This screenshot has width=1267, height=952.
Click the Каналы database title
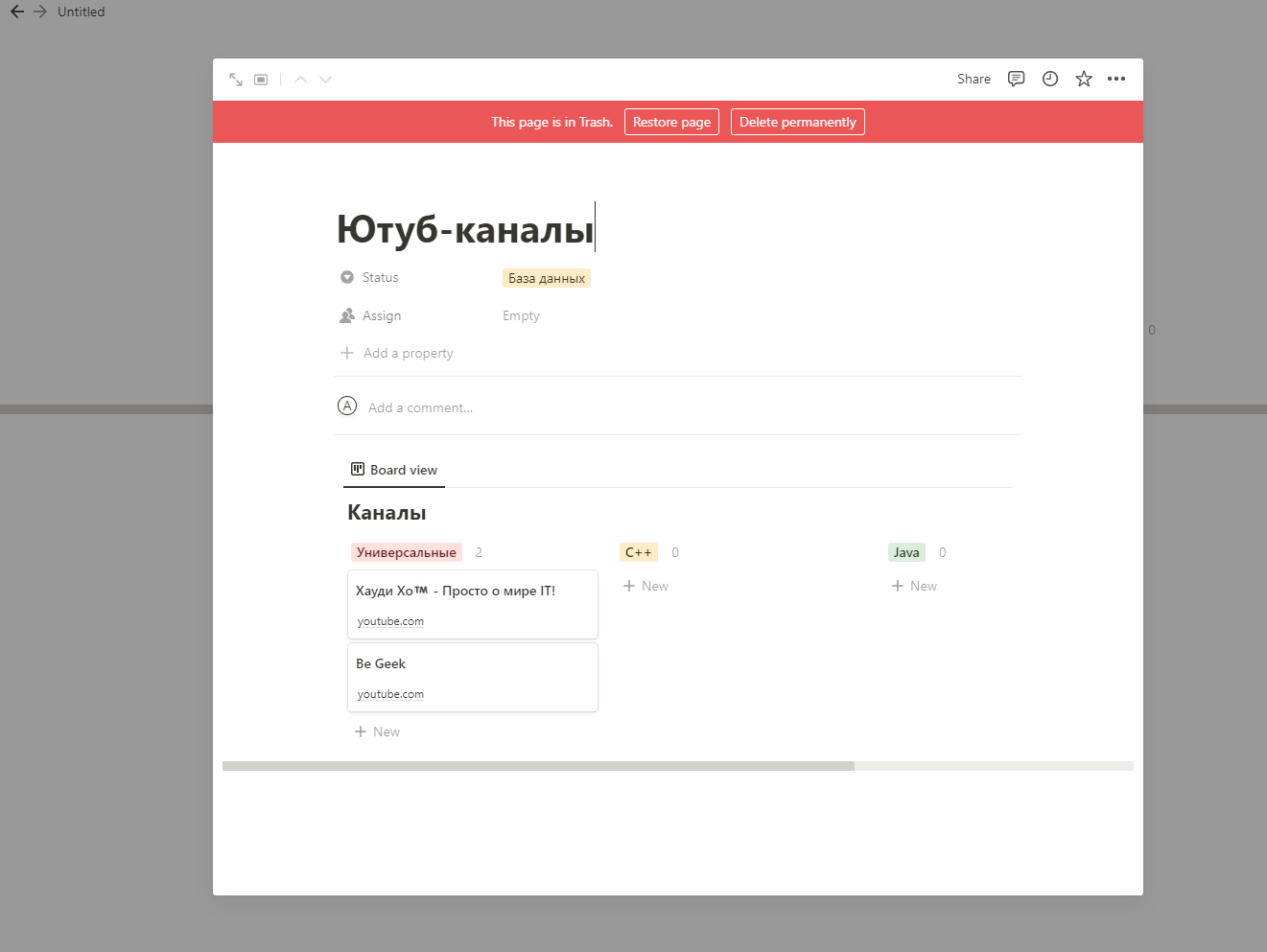387,513
